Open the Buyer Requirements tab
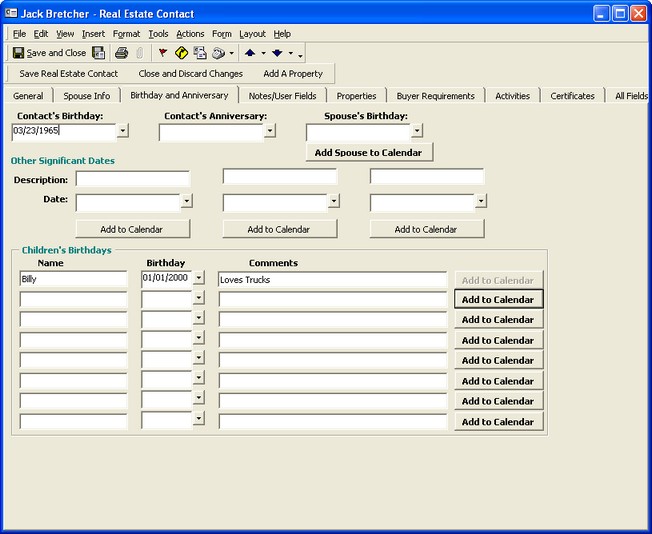This screenshot has width=652, height=534. (x=435, y=96)
